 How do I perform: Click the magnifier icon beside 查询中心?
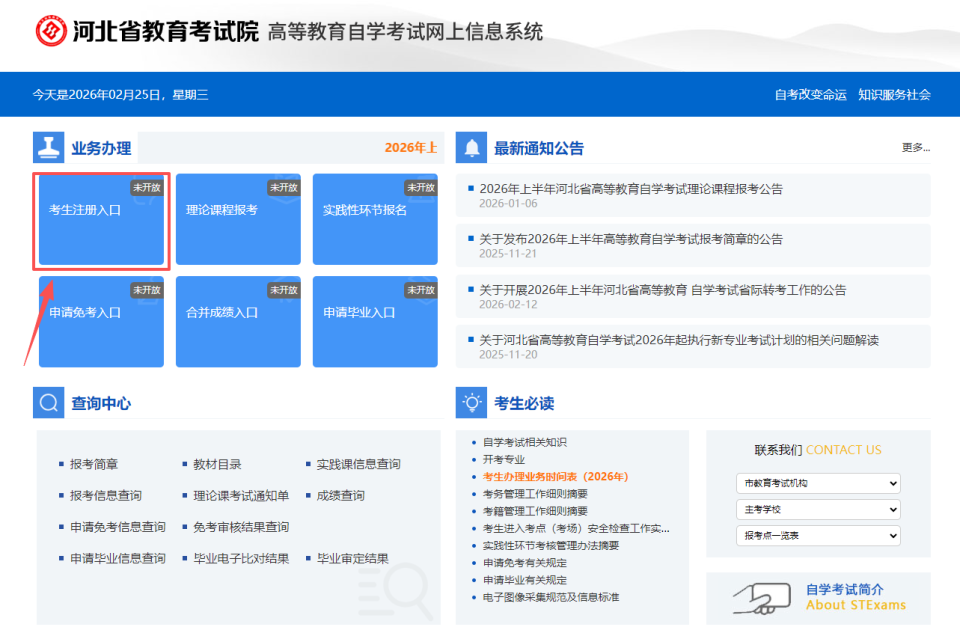(x=47, y=401)
